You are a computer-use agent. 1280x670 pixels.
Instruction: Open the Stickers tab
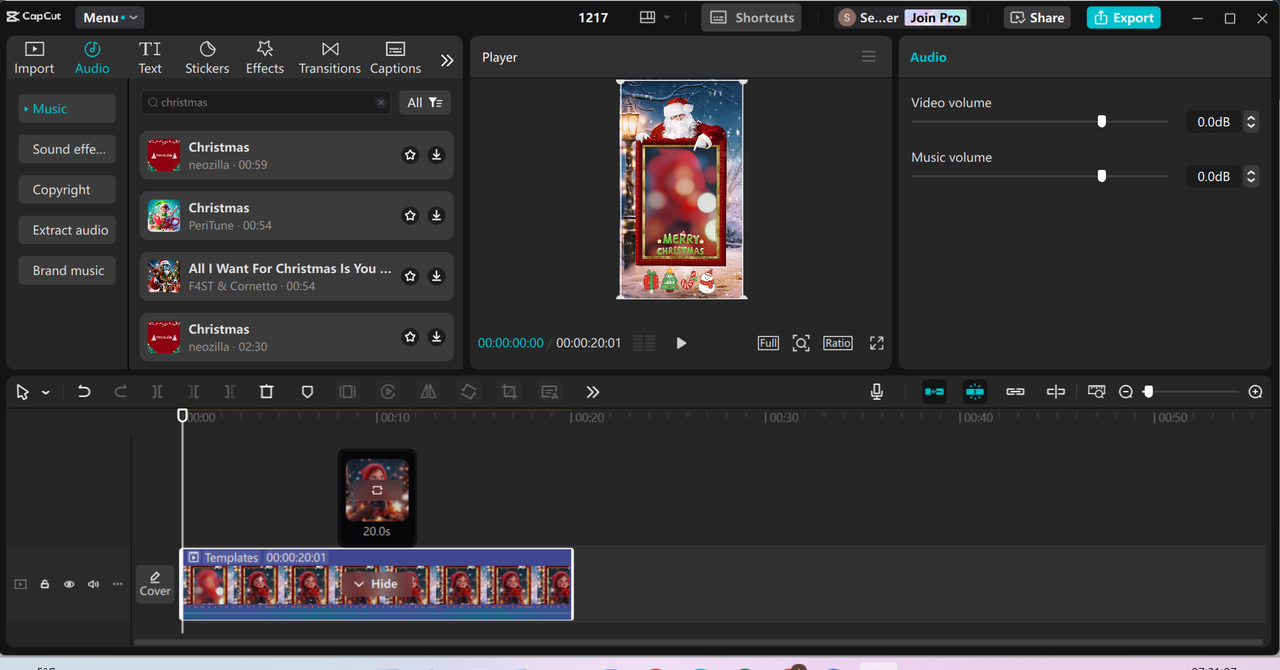(207, 58)
